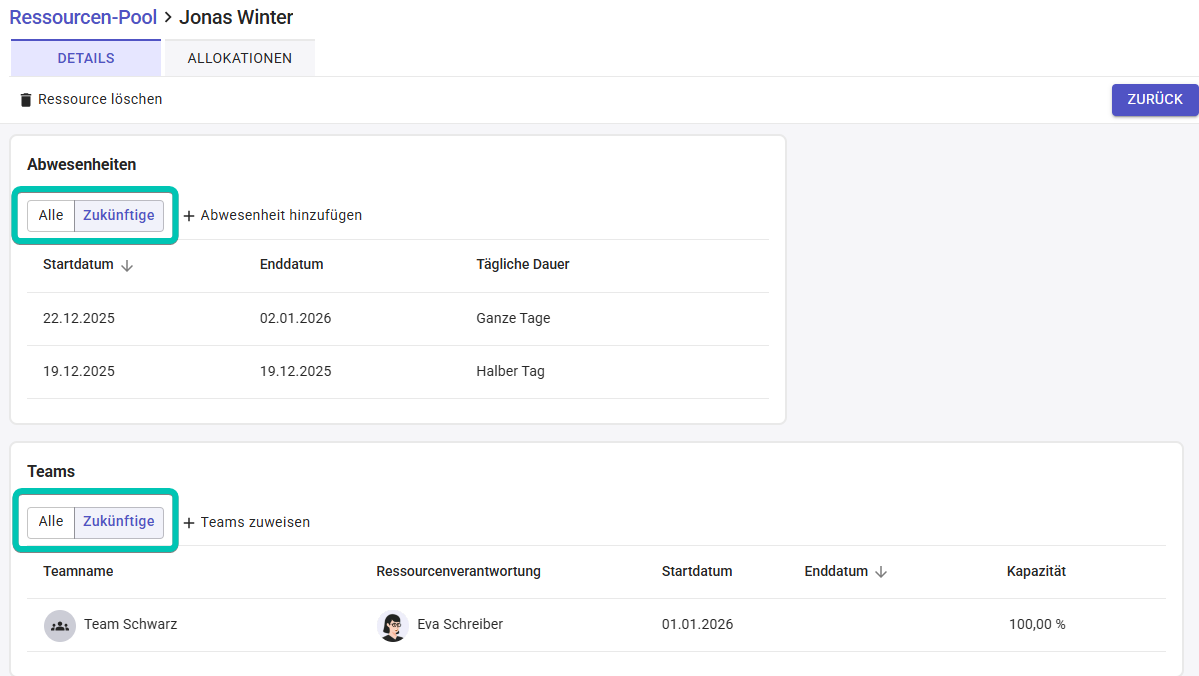Show all absences with Alle toggle

(x=51, y=215)
